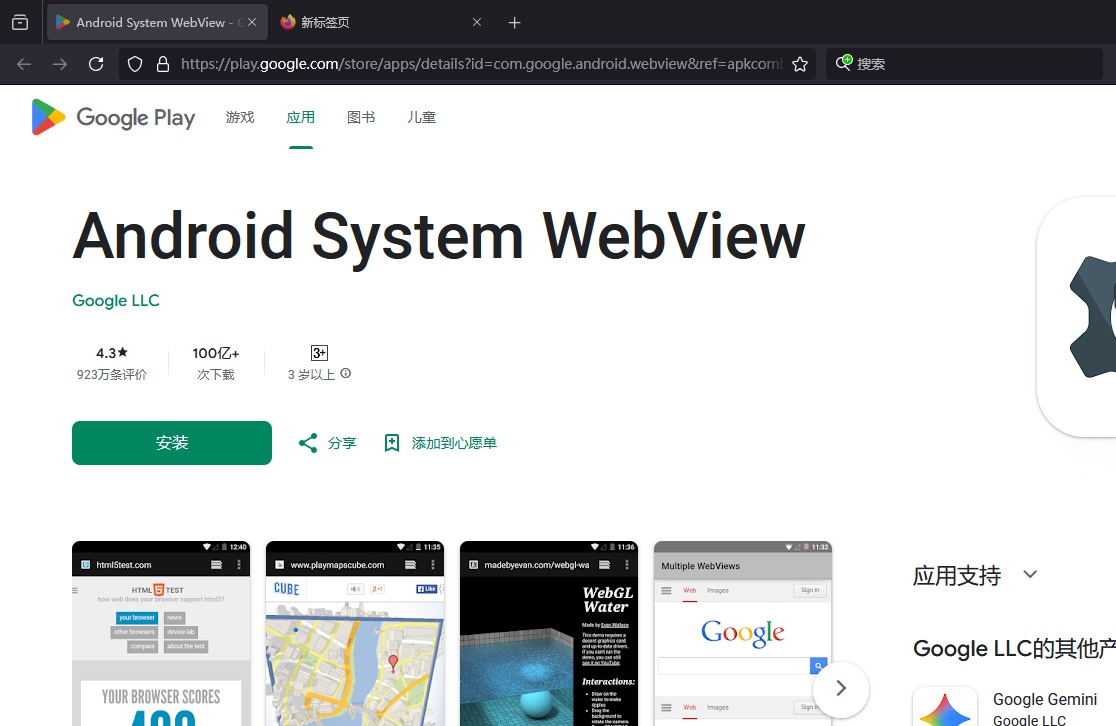Screen dimensions: 1116x726
Task: Advance screenshots with the next arrow
Action: [x=841, y=688]
